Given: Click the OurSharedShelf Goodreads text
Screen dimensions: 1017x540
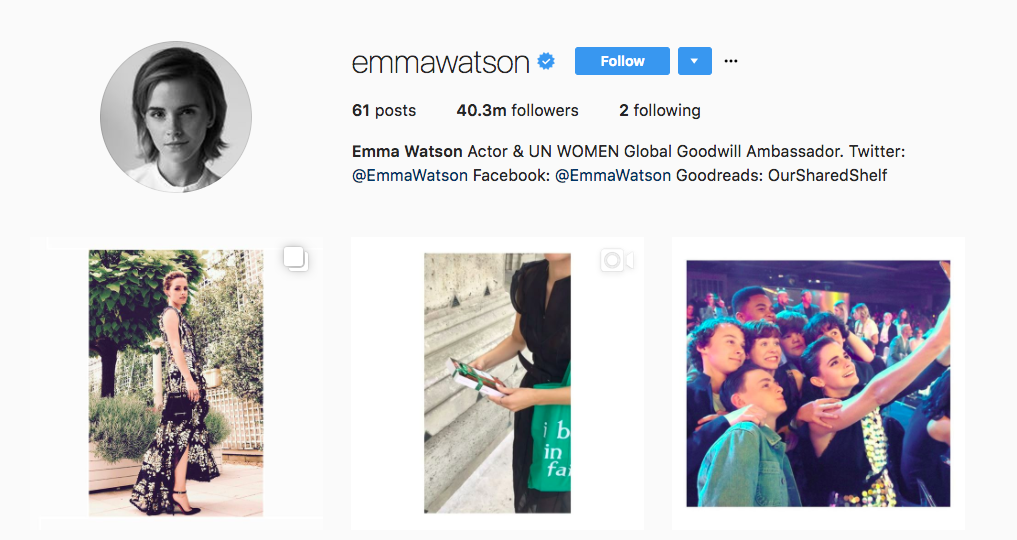Looking at the screenshot, I should [x=827, y=176].
